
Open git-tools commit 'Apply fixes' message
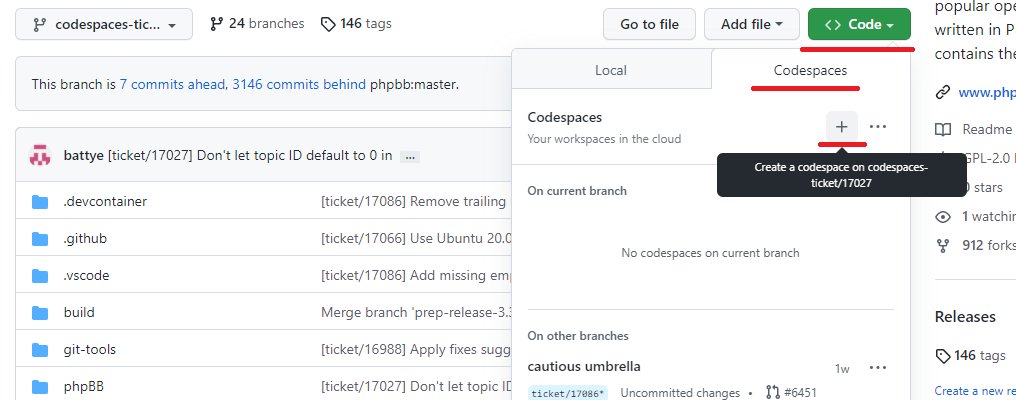(415, 349)
